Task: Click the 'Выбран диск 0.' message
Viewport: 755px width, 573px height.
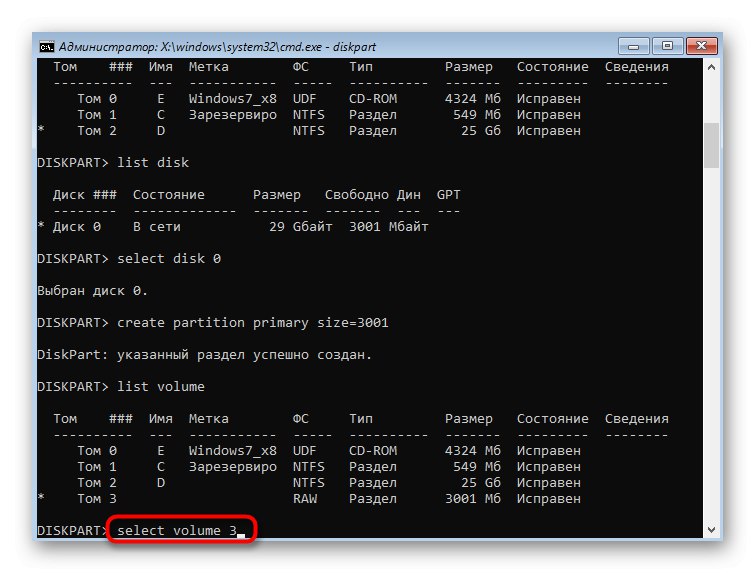Action: pos(92,291)
